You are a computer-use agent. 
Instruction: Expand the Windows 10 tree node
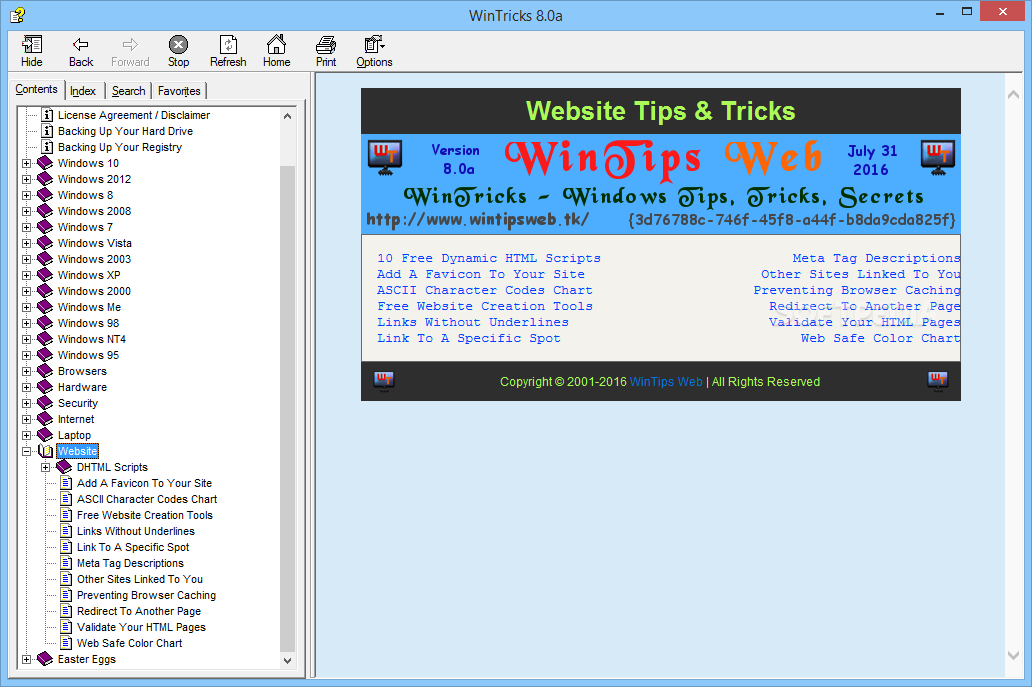click(26, 163)
